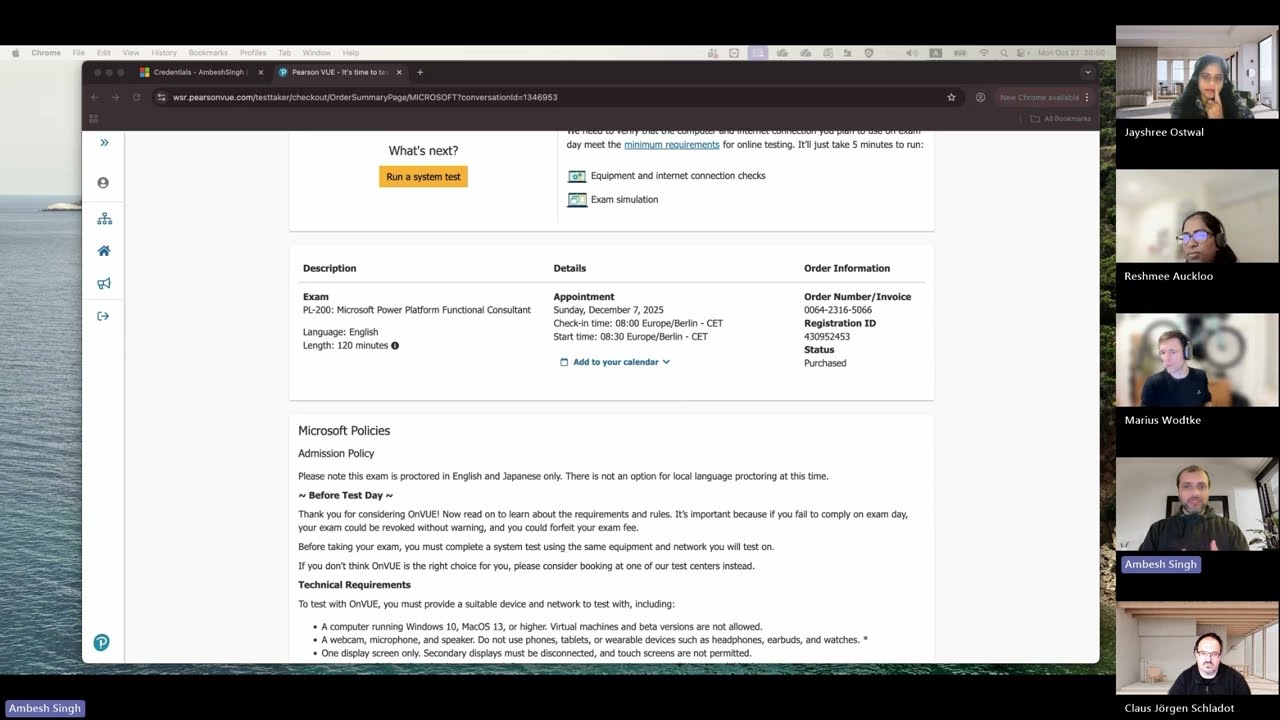
Task: Click the calendar icon beside Add to your calendar
Action: point(564,362)
